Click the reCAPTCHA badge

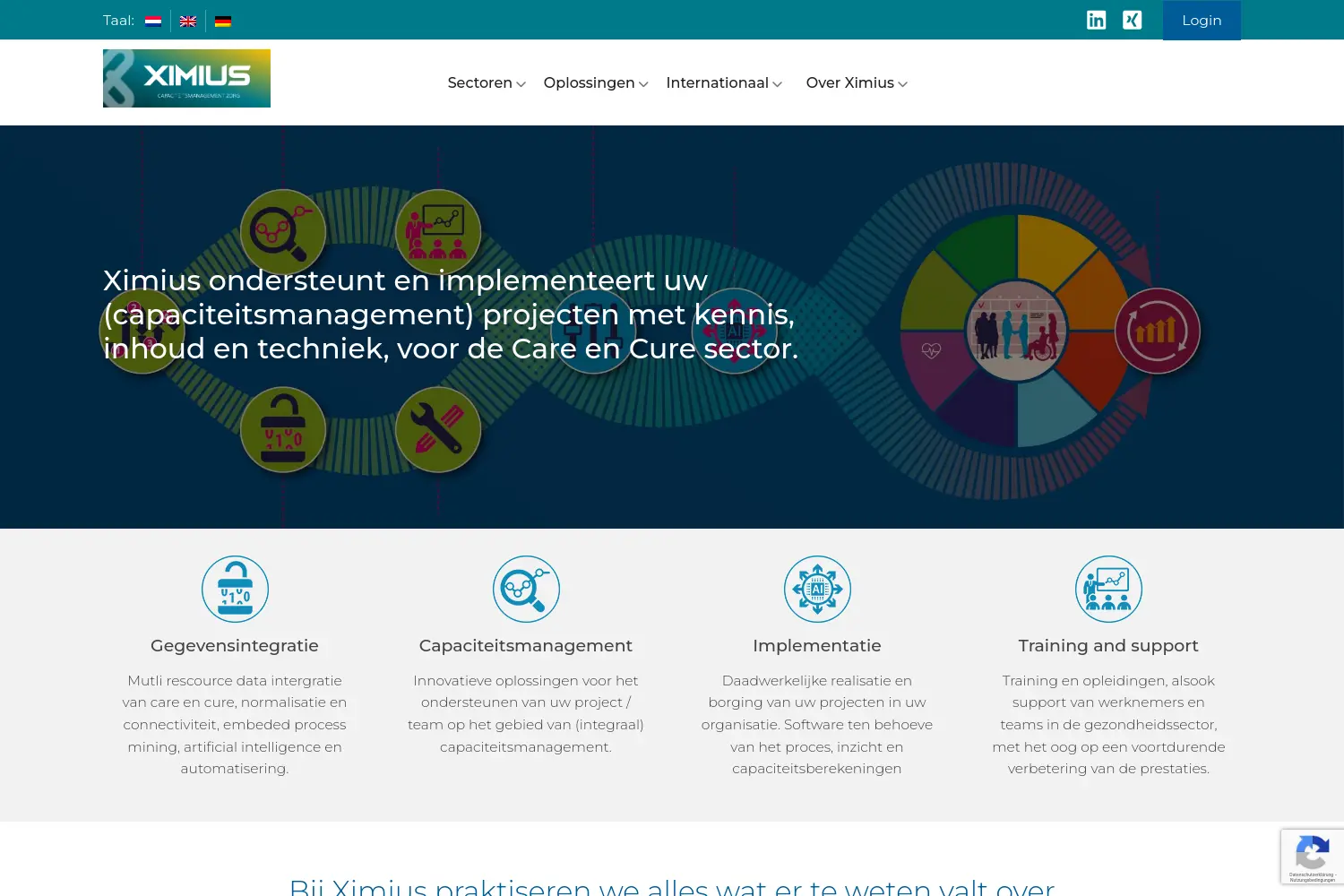tap(1313, 857)
